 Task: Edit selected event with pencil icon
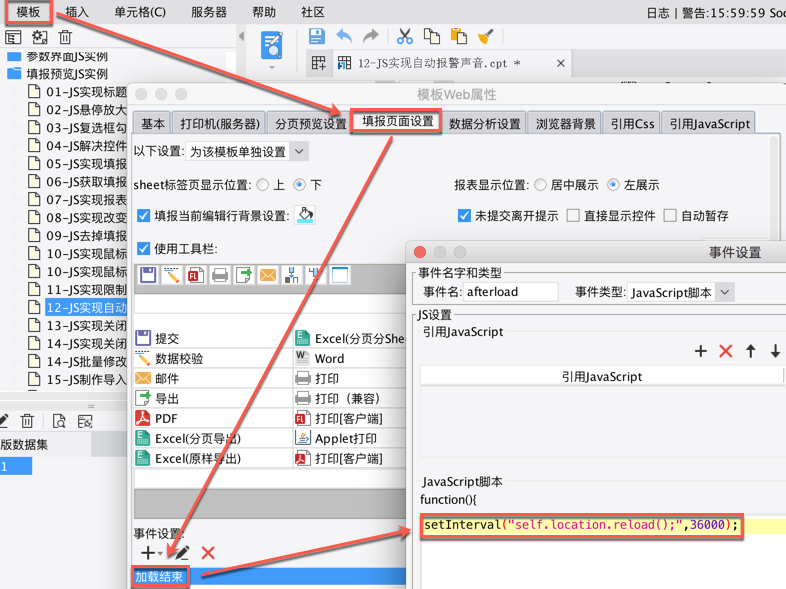point(181,553)
